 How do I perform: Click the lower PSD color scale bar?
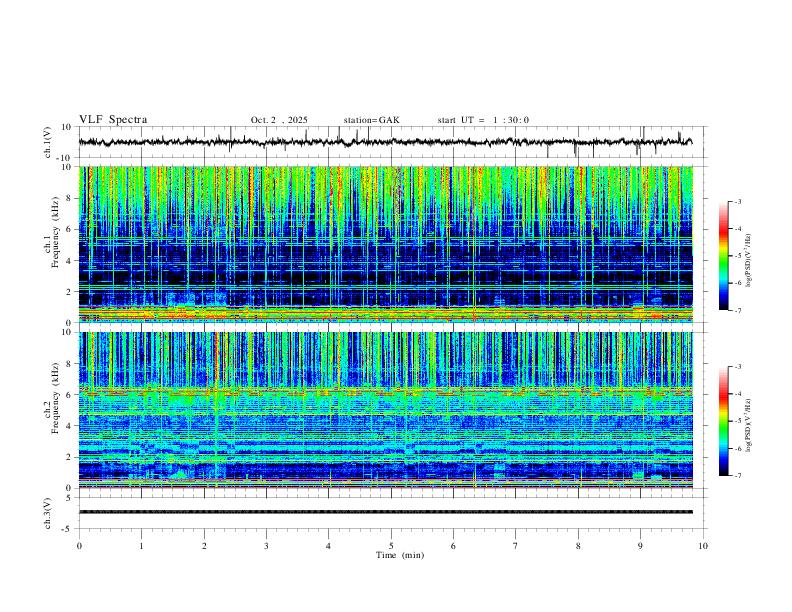point(724,421)
